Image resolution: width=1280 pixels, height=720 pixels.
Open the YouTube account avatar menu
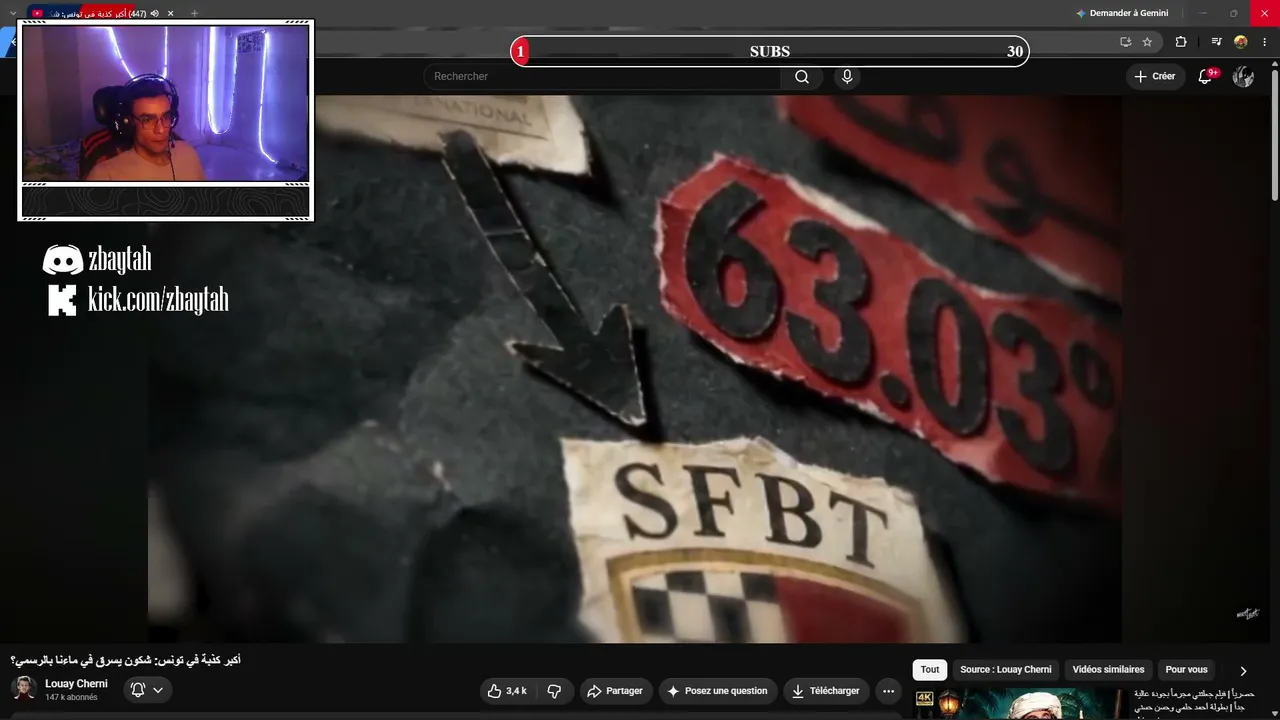point(1243,76)
